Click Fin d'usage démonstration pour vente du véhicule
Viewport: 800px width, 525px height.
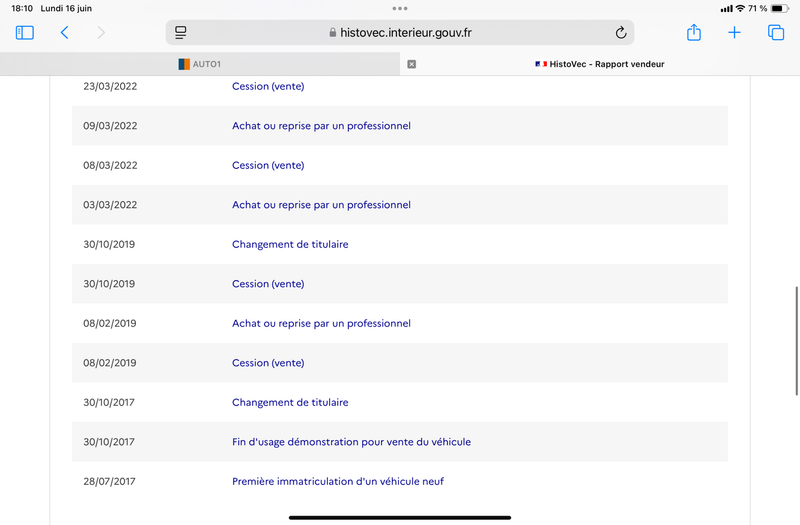point(351,442)
